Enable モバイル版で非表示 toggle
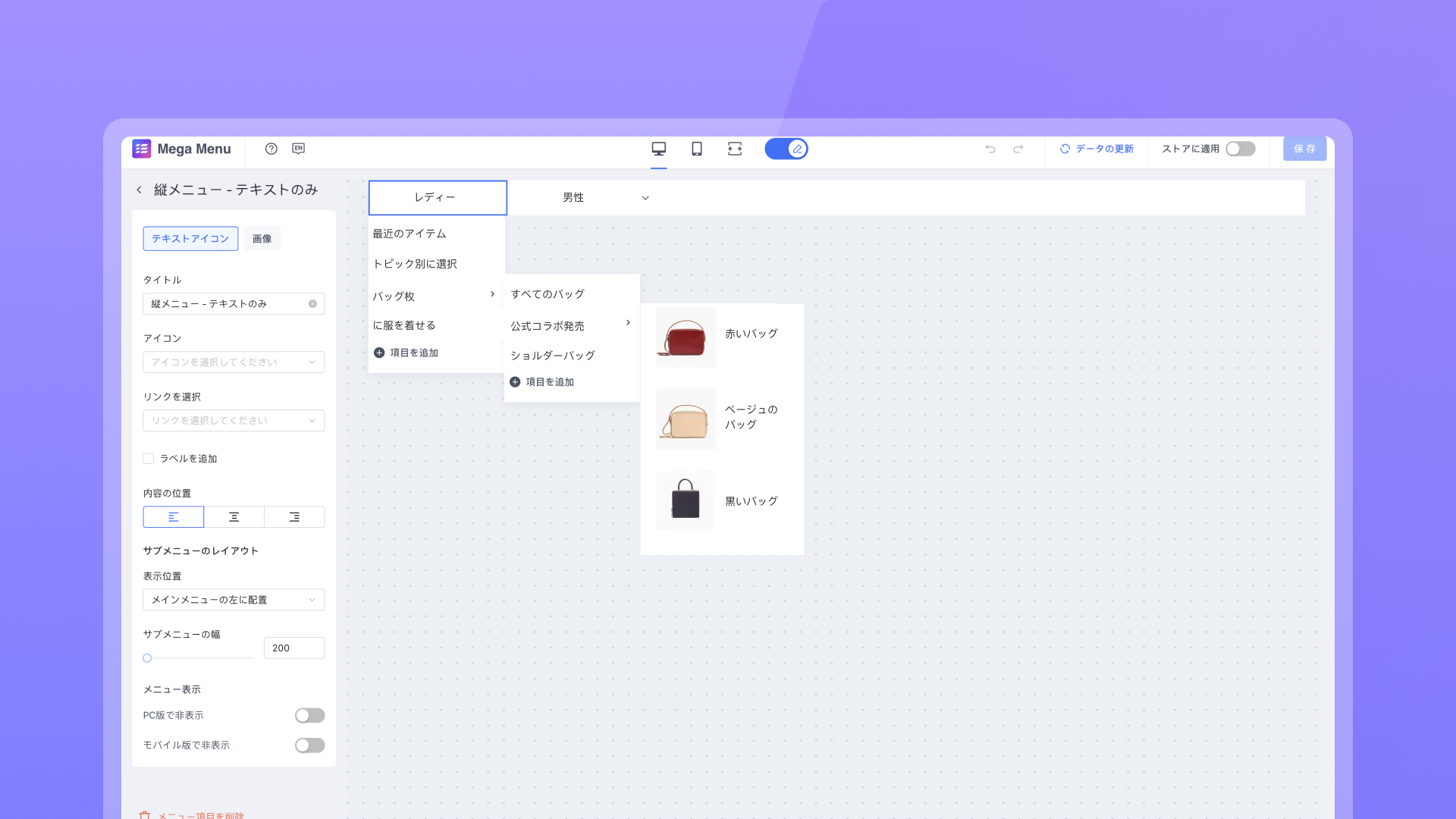 tap(310, 745)
